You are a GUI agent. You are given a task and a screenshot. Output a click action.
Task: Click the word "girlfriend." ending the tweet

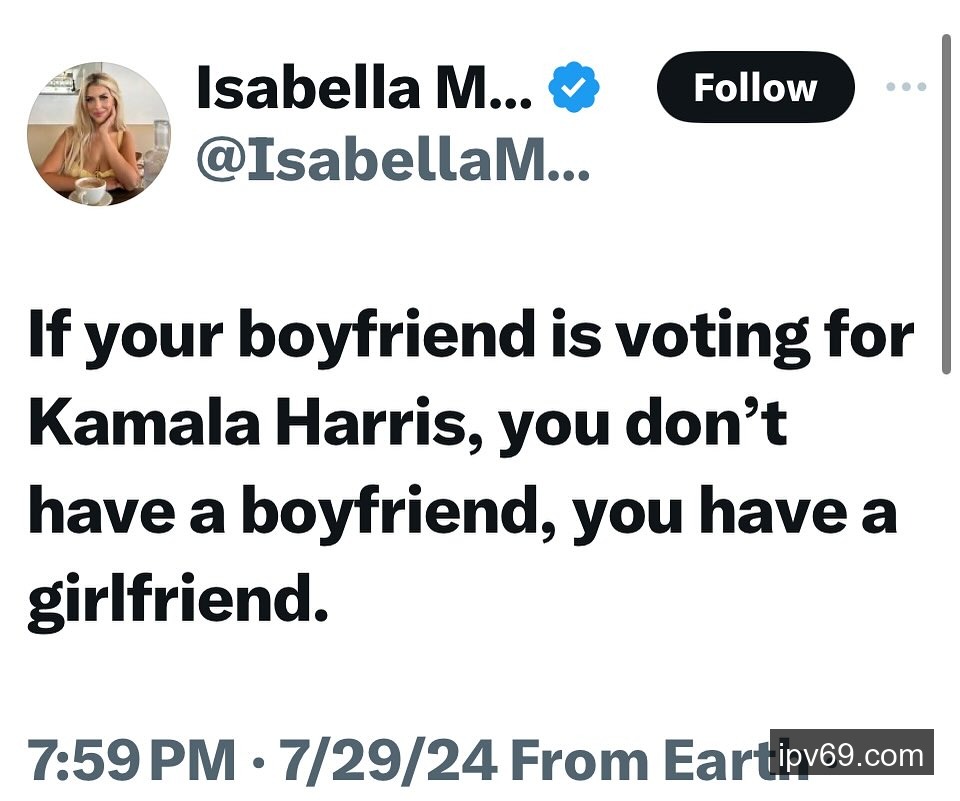178,600
